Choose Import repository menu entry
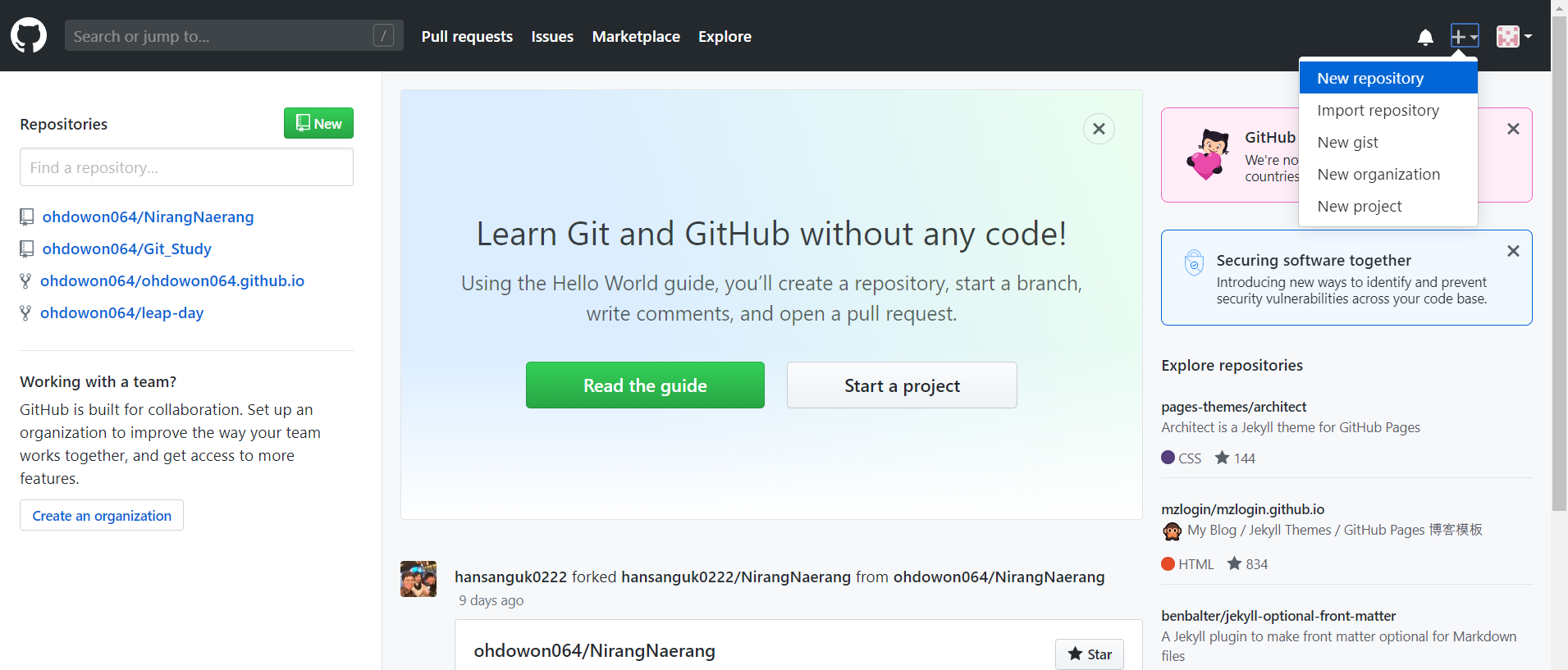 click(1388, 110)
